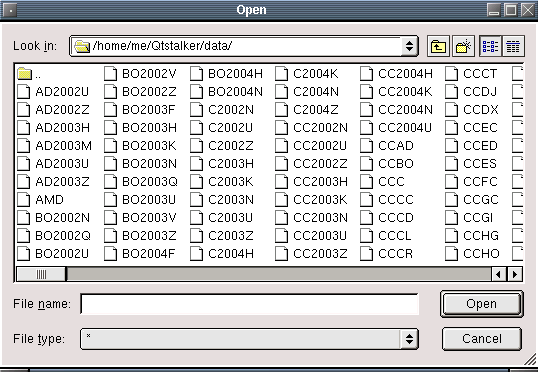Select file name BO2003K
This screenshot has height=372, width=538.
click(x=149, y=146)
